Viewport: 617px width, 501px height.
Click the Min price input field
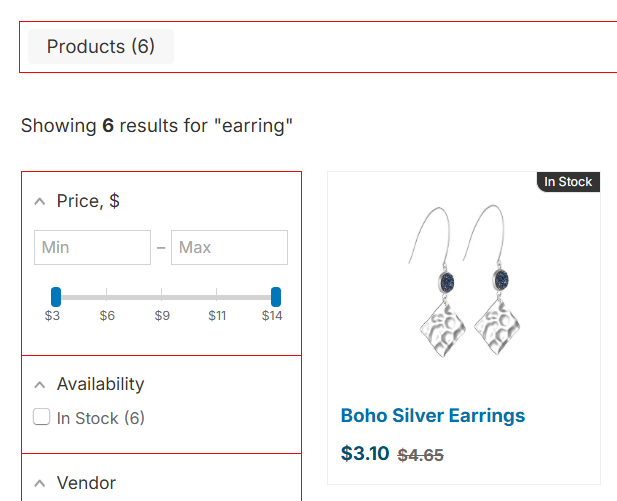[x=92, y=248]
